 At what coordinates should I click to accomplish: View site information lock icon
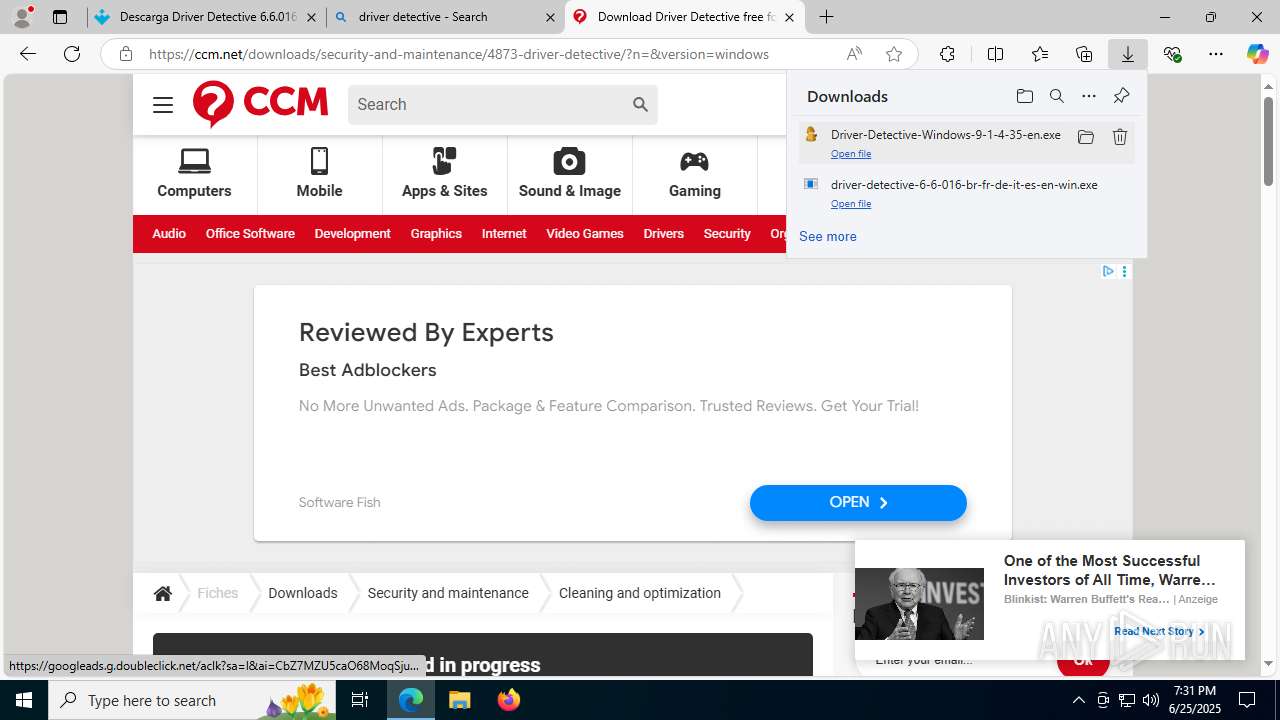click(x=126, y=54)
